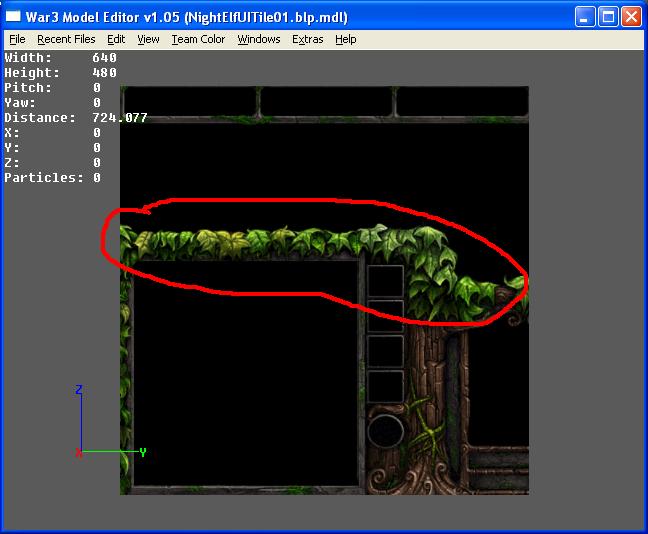This screenshot has width=648, height=534.
Task: Close the War3 Model Editor window
Action: 631,17
